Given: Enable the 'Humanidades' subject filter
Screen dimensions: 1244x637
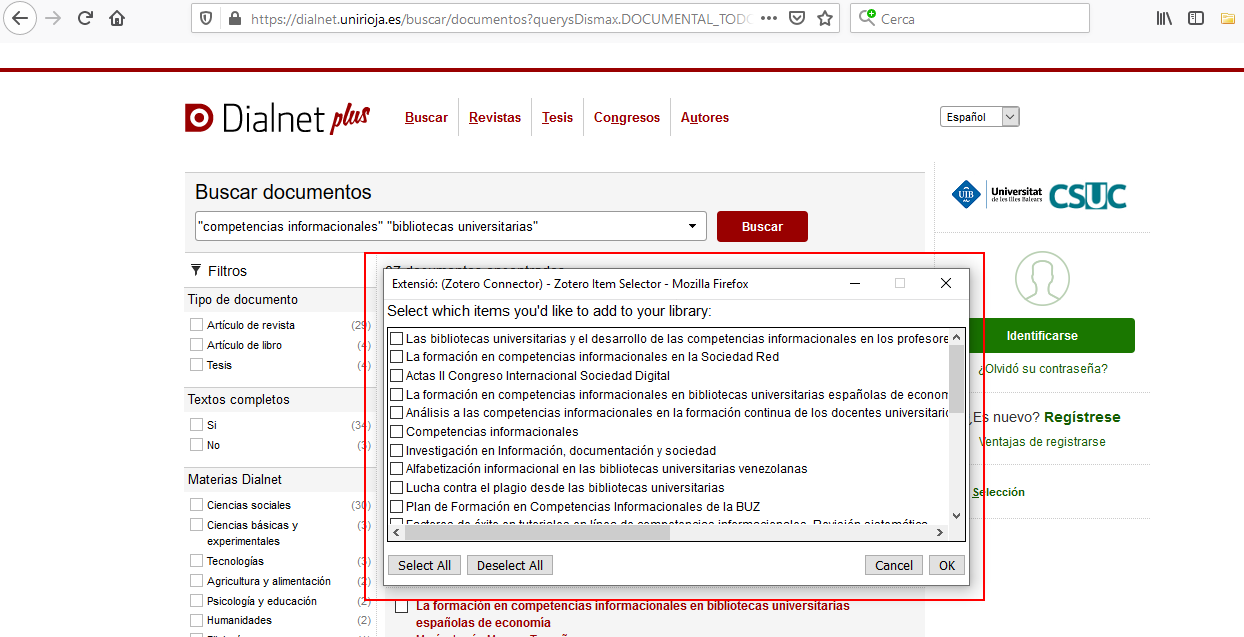Looking at the screenshot, I should [x=197, y=621].
